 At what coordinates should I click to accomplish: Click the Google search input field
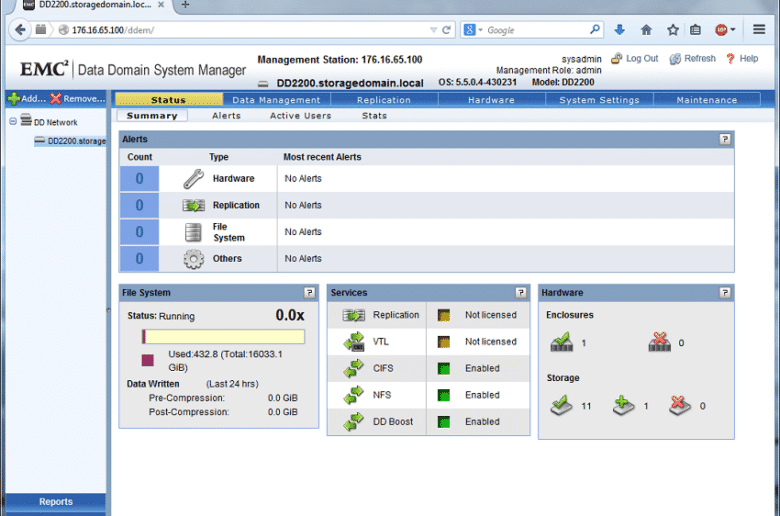pos(536,30)
